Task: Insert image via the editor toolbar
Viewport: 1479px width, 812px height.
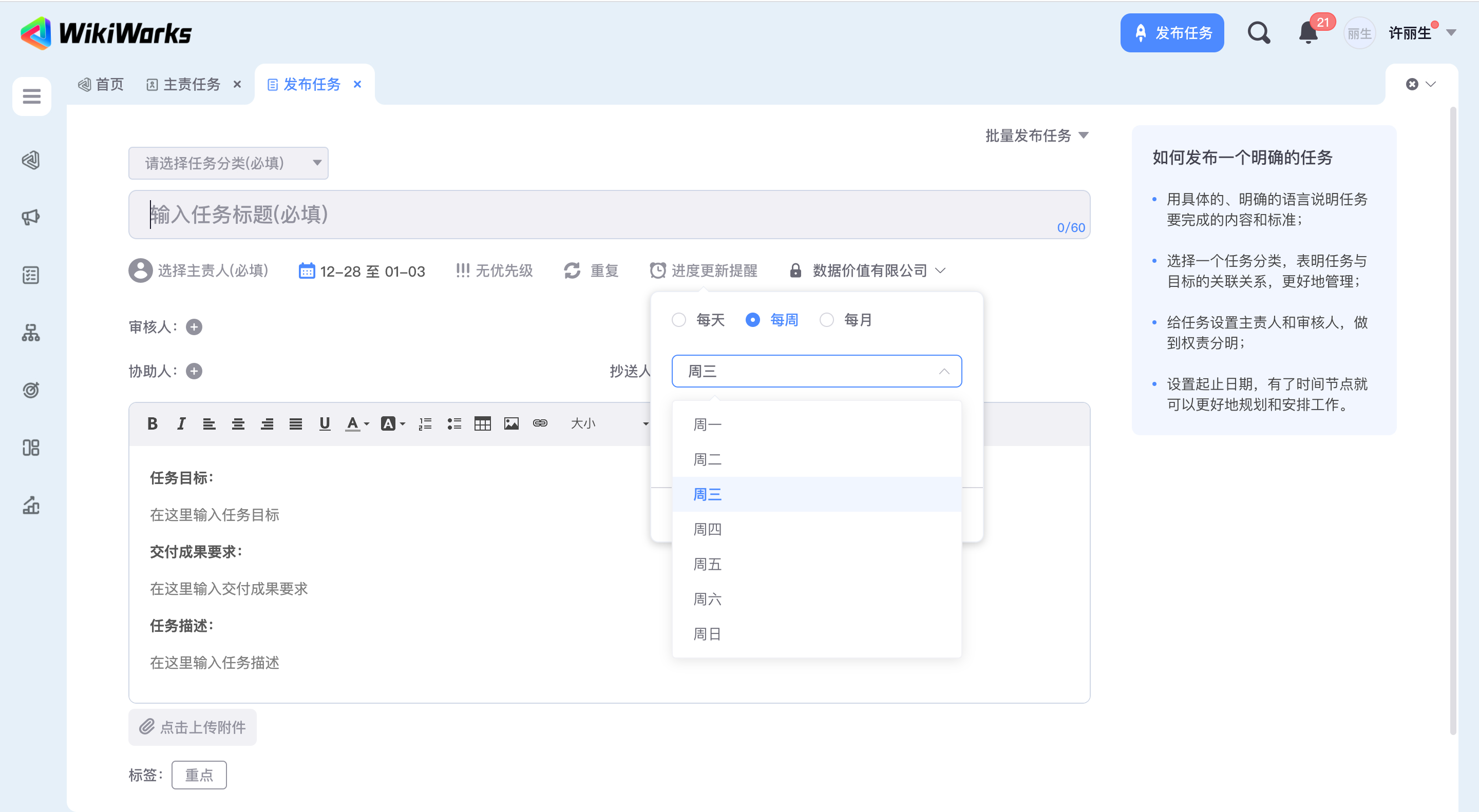Action: [x=511, y=423]
